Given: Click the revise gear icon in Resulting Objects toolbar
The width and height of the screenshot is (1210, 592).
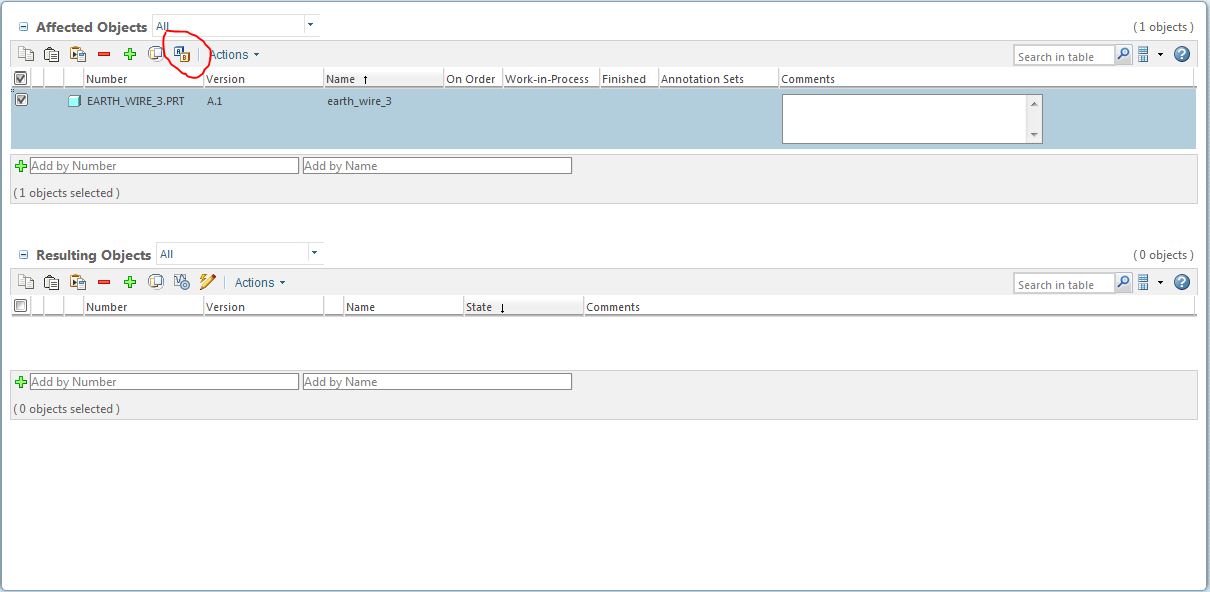Looking at the screenshot, I should (182, 283).
